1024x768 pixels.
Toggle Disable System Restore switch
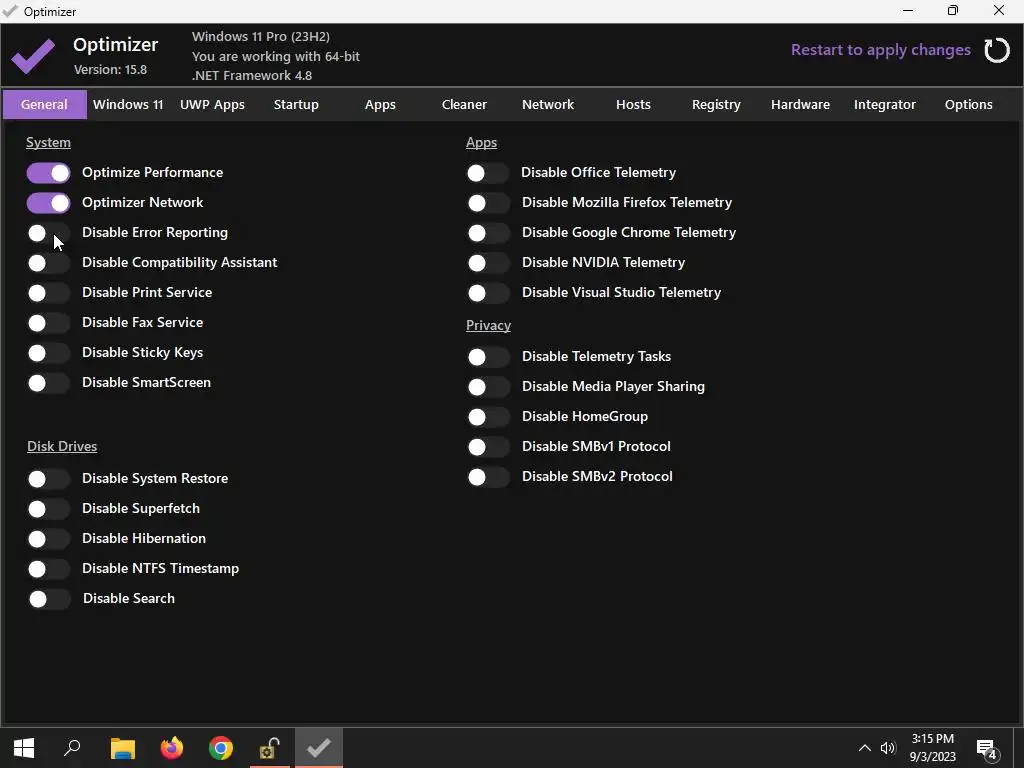[48, 479]
